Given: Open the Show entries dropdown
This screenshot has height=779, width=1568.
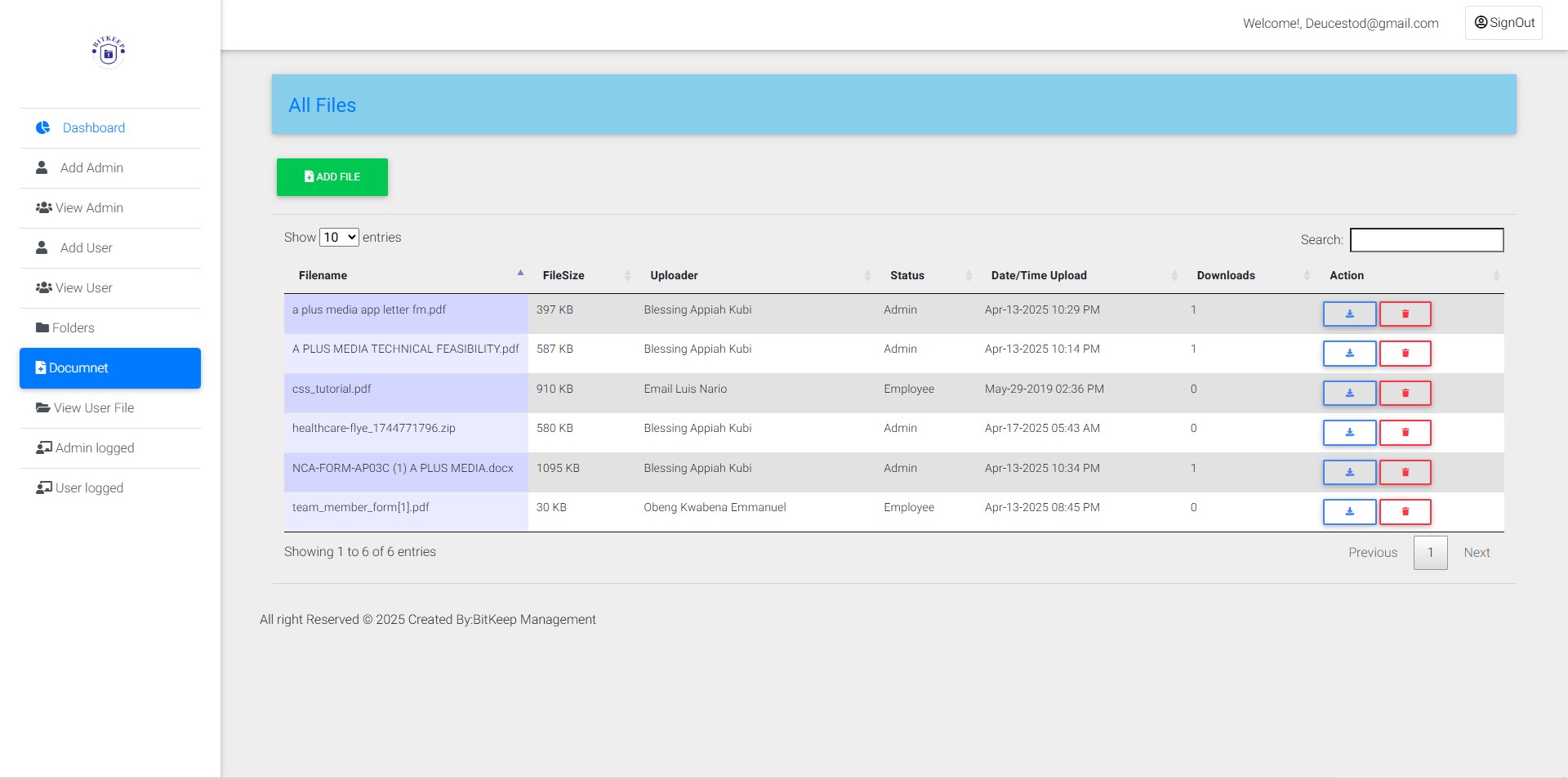Looking at the screenshot, I should click(x=339, y=238).
